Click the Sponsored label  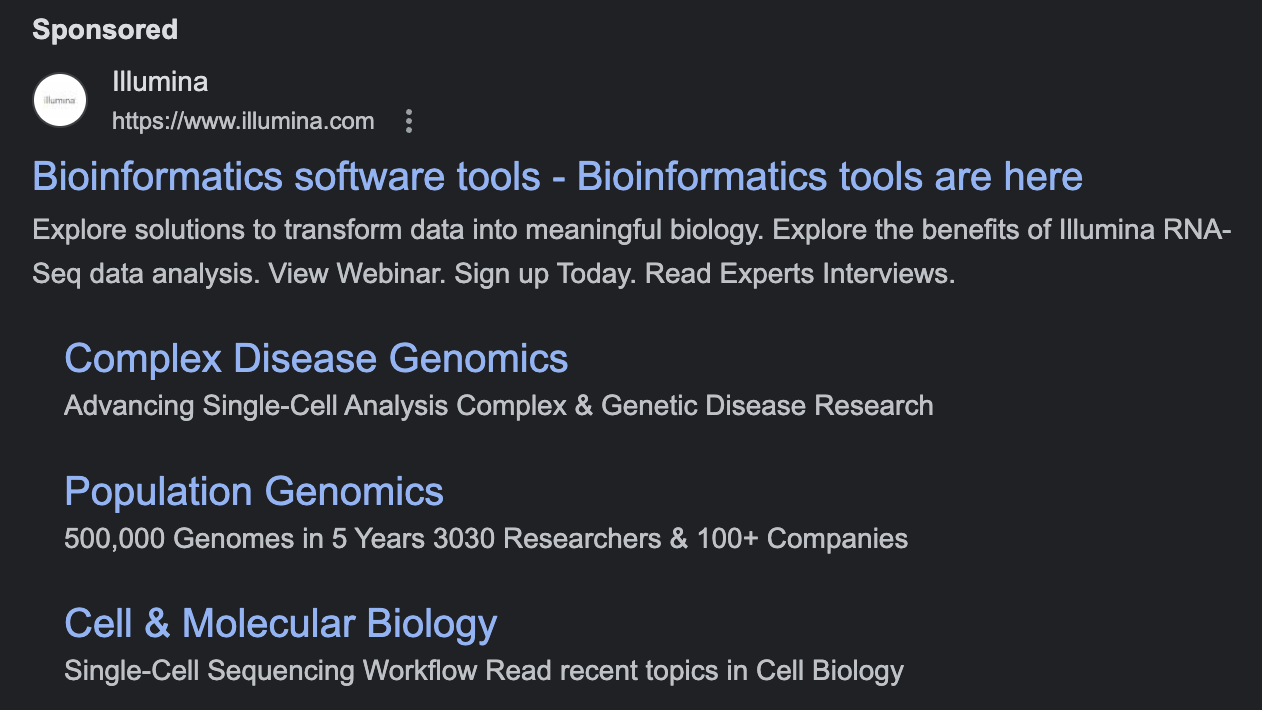coord(105,30)
